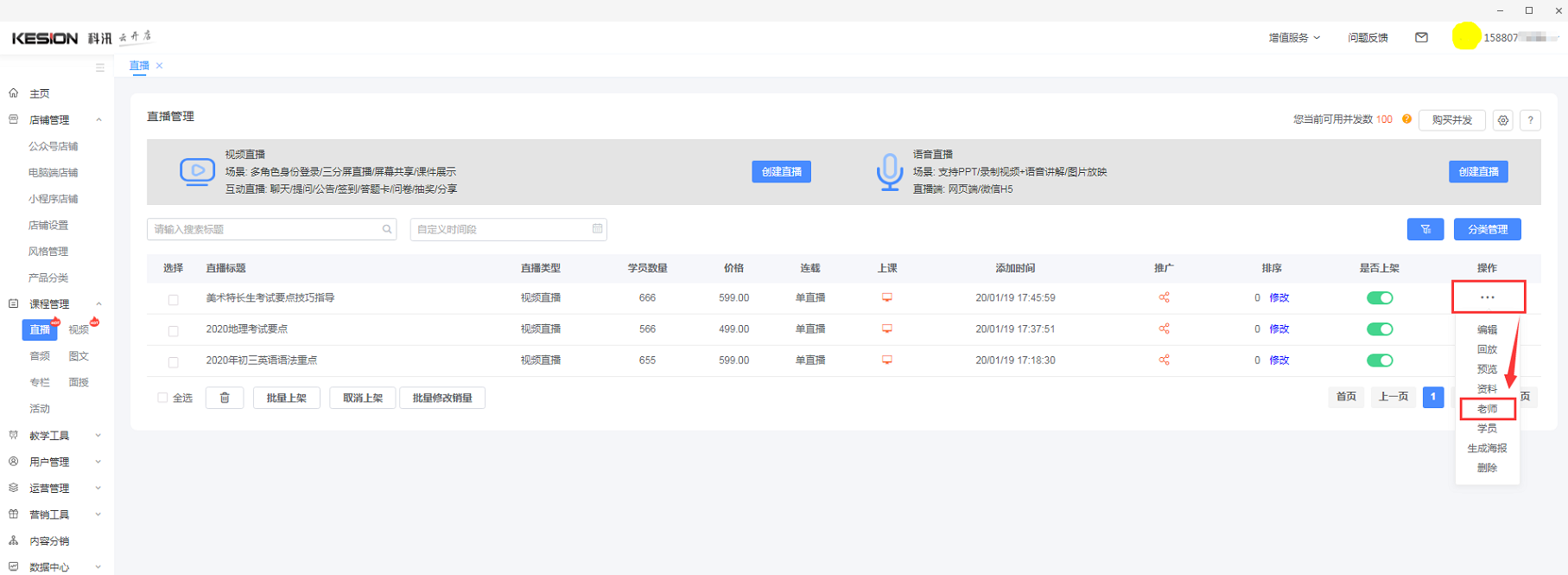
Task: Click 创建直播 button for 视频直播
Action: 781,172
